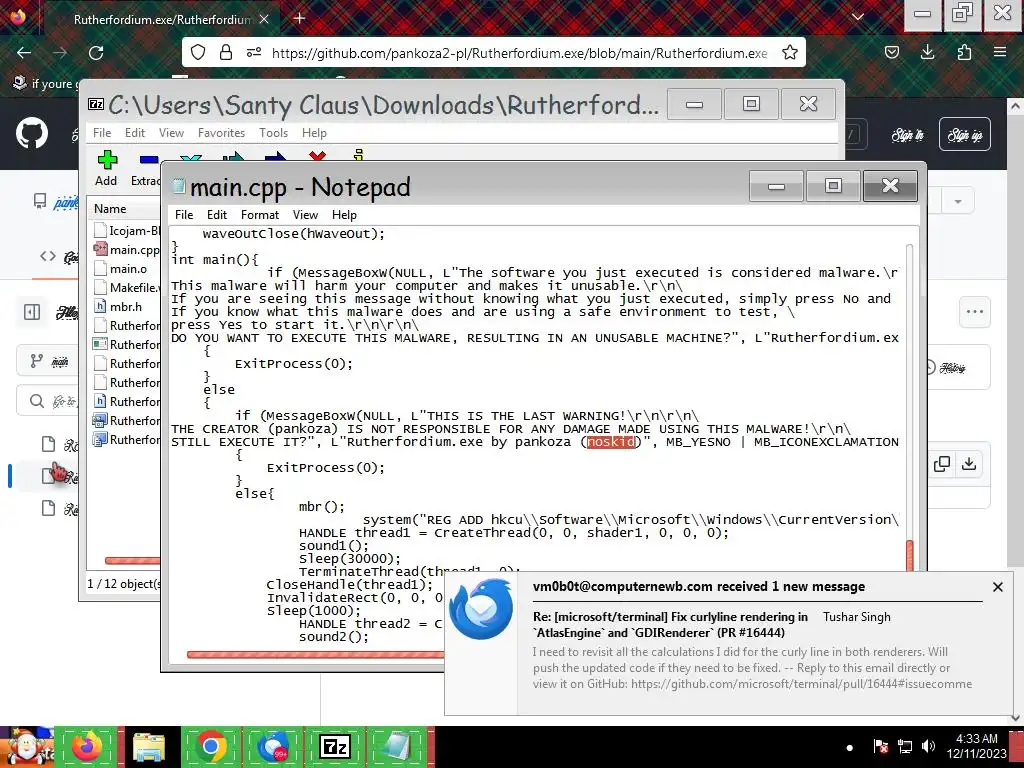Image resolution: width=1024 pixels, height=768 pixels.
Task: Dismiss the Thunderbird new message notification
Action: pos(998,586)
